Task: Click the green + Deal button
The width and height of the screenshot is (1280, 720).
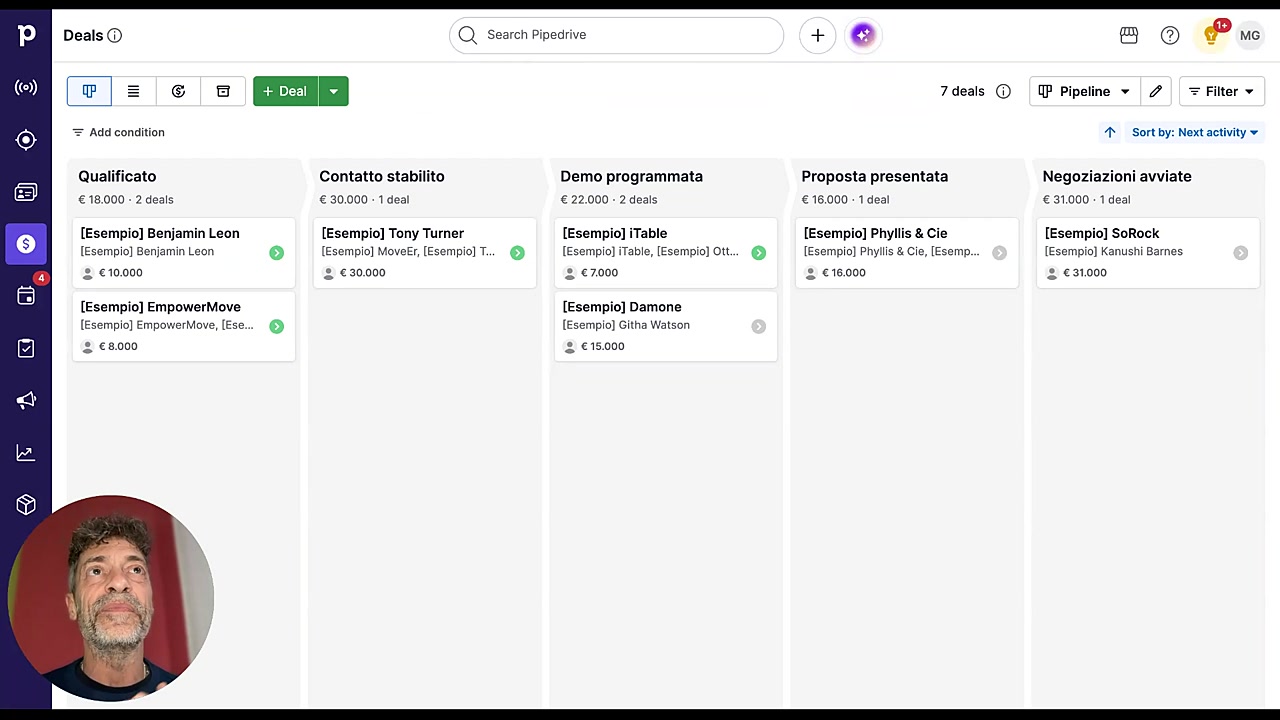Action: pos(285,91)
